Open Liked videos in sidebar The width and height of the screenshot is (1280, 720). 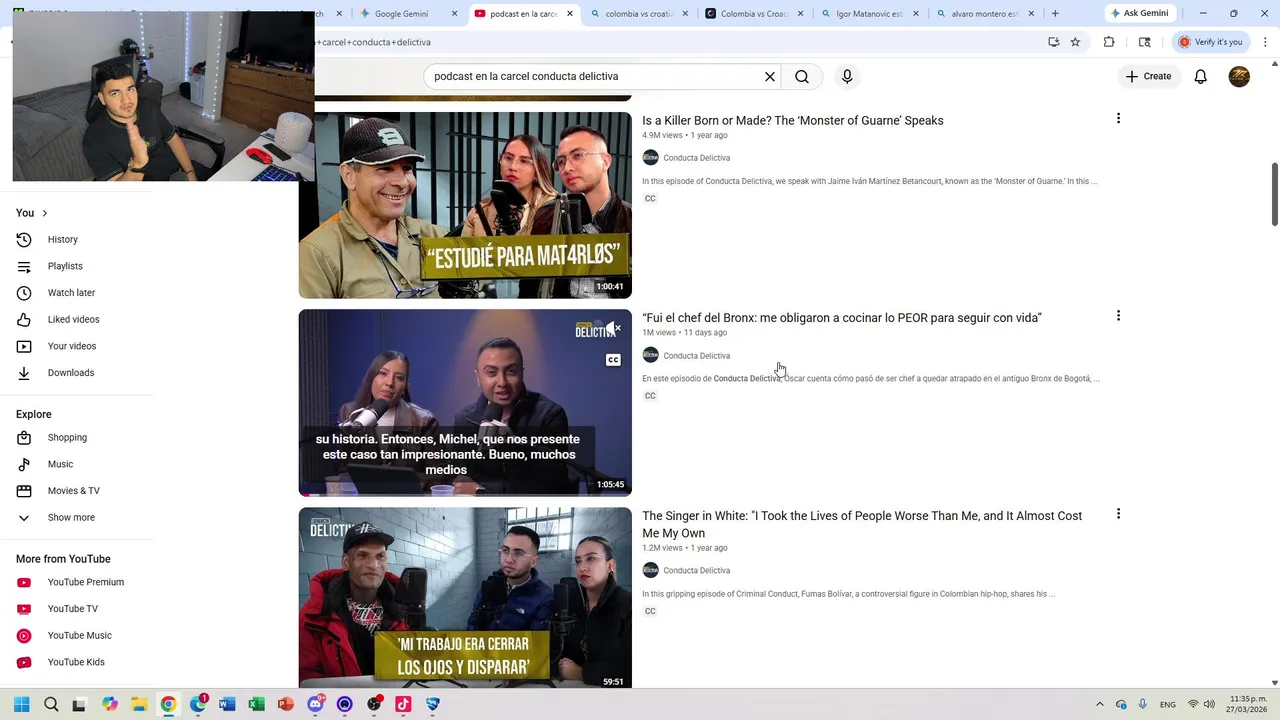point(76,320)
